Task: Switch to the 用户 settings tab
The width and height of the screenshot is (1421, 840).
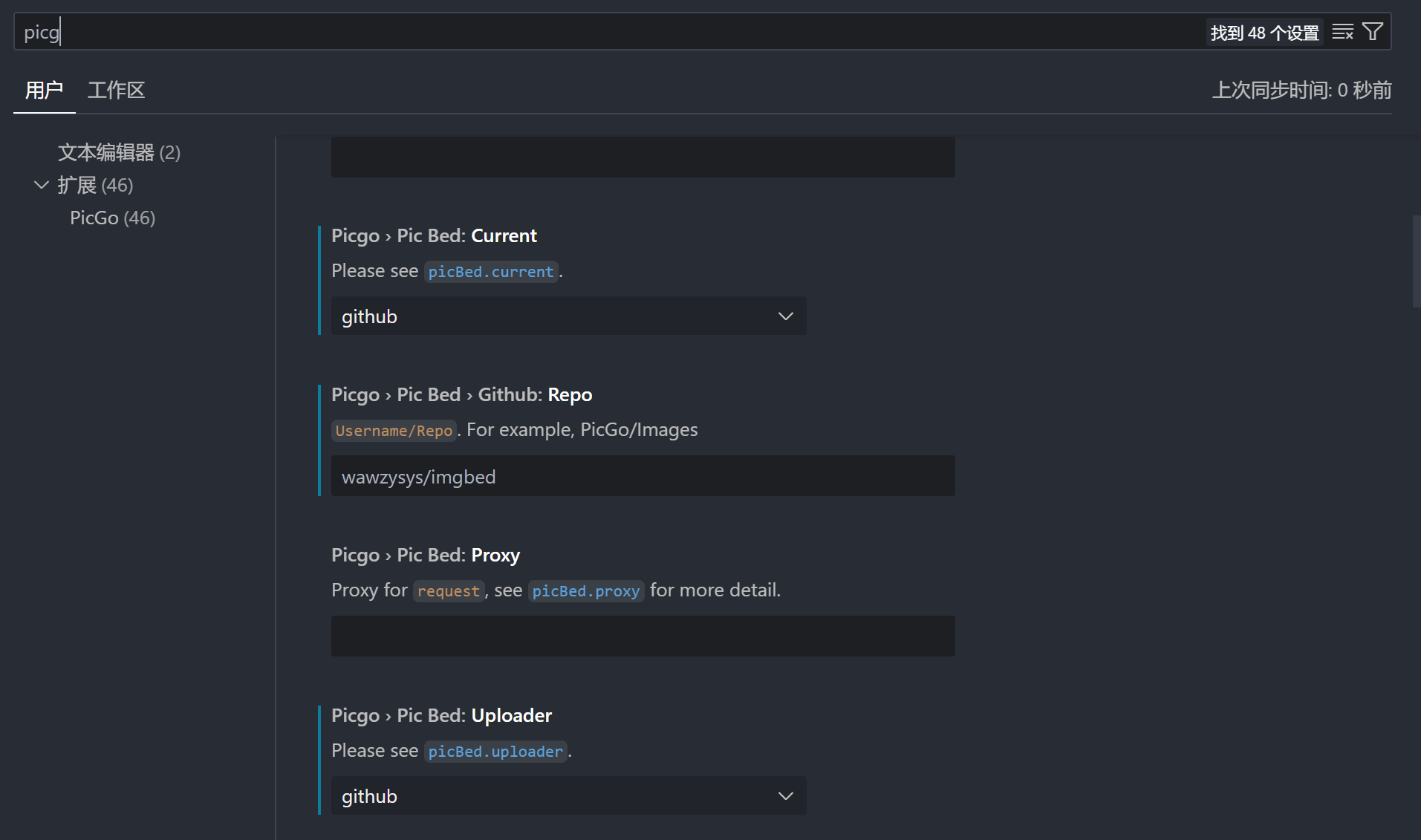Action: [44, 91]
